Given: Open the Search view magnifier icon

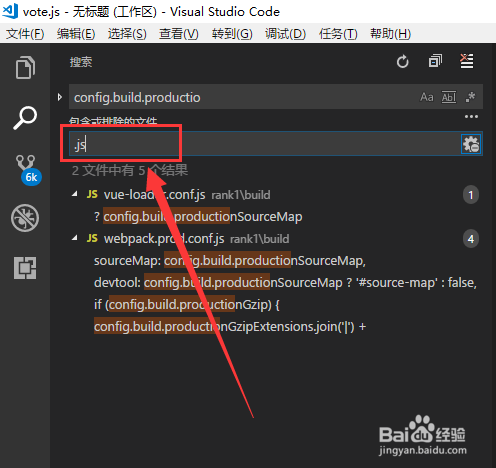Looking at the screenshot, I should click(x=25, y=118).
